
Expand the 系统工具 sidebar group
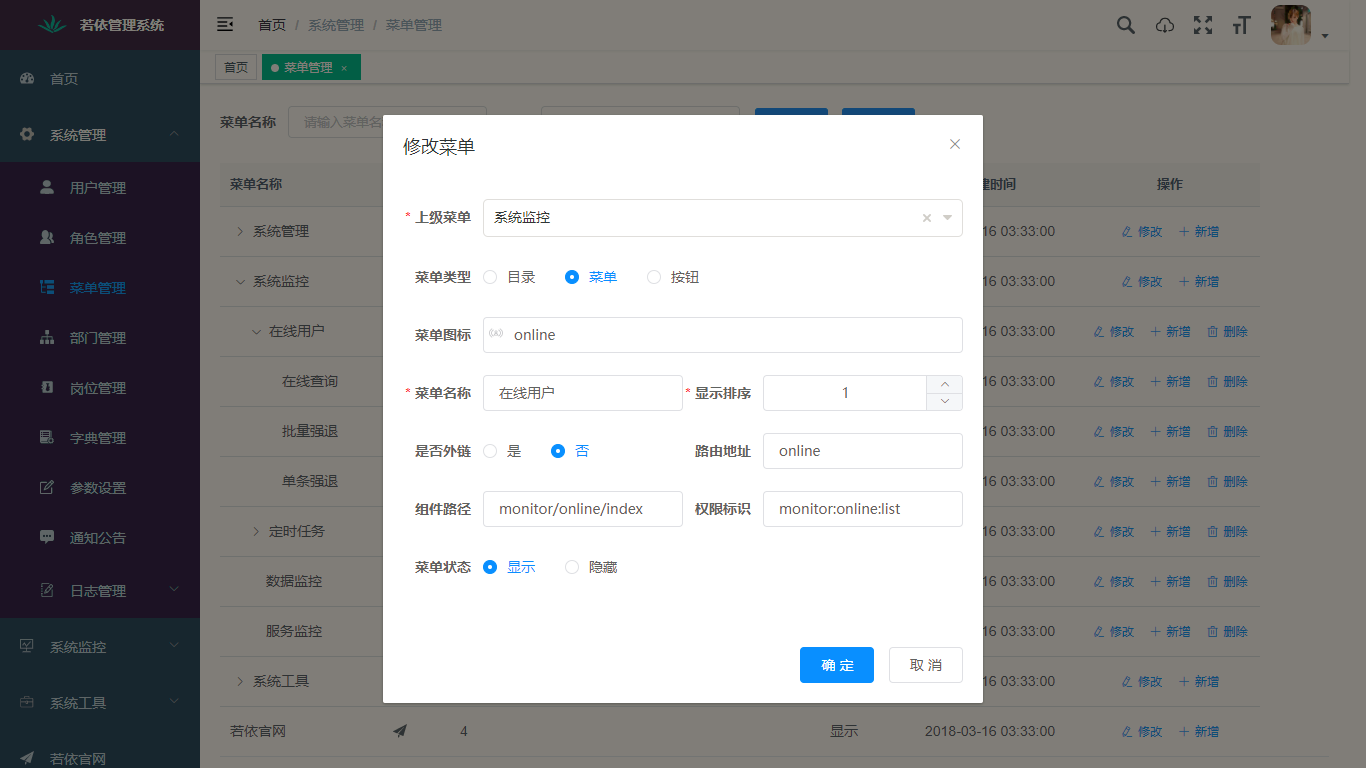[x=100, y=702]
